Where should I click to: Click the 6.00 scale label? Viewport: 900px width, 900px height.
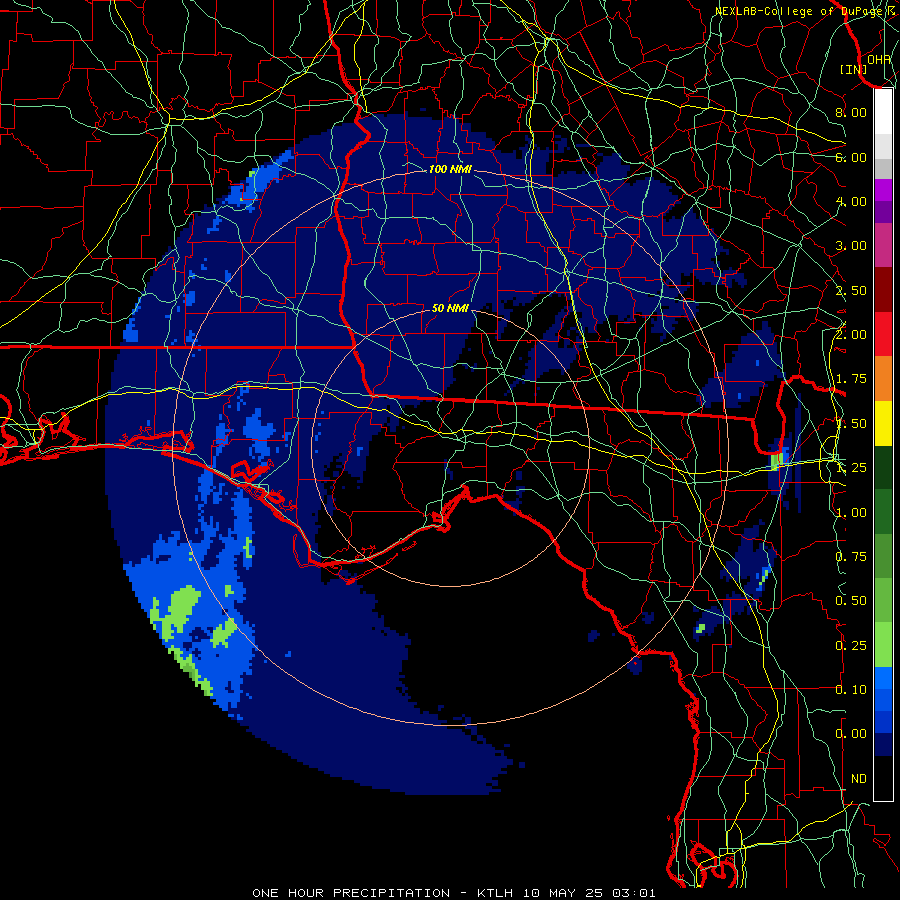pos(851,157)
